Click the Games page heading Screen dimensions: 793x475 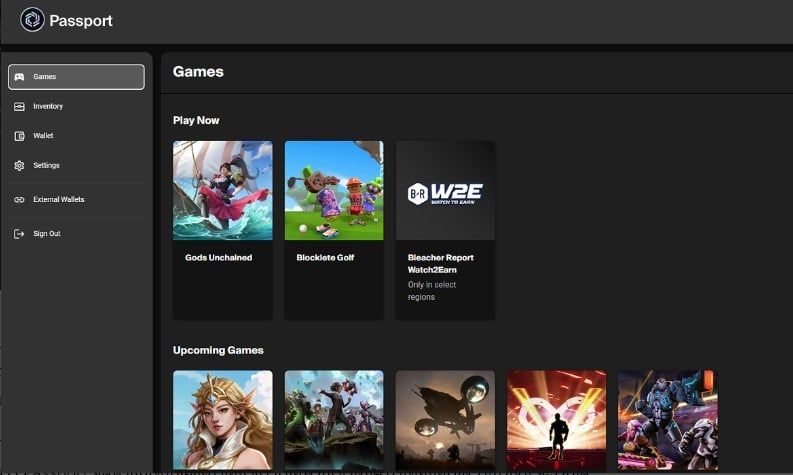tap(198, 72)
